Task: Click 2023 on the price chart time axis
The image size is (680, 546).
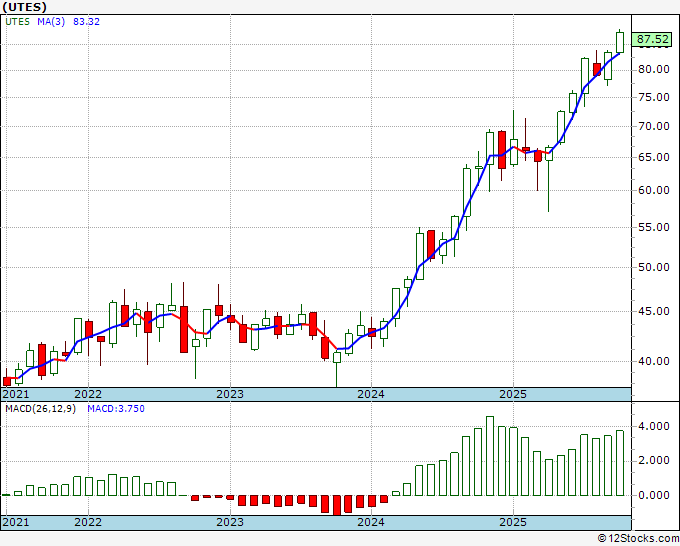Action: [230, 394]
